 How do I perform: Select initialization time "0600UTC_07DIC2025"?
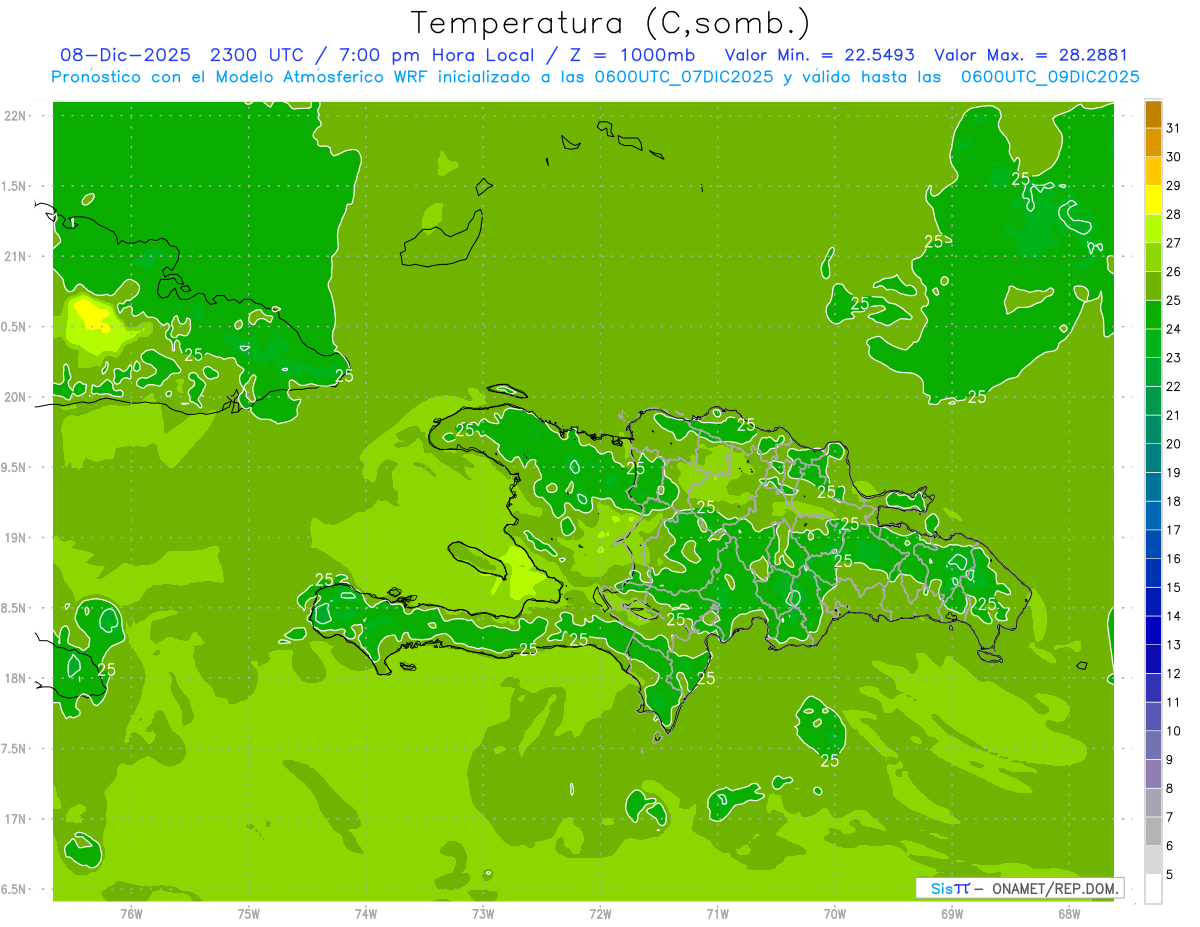pos(680,77)
